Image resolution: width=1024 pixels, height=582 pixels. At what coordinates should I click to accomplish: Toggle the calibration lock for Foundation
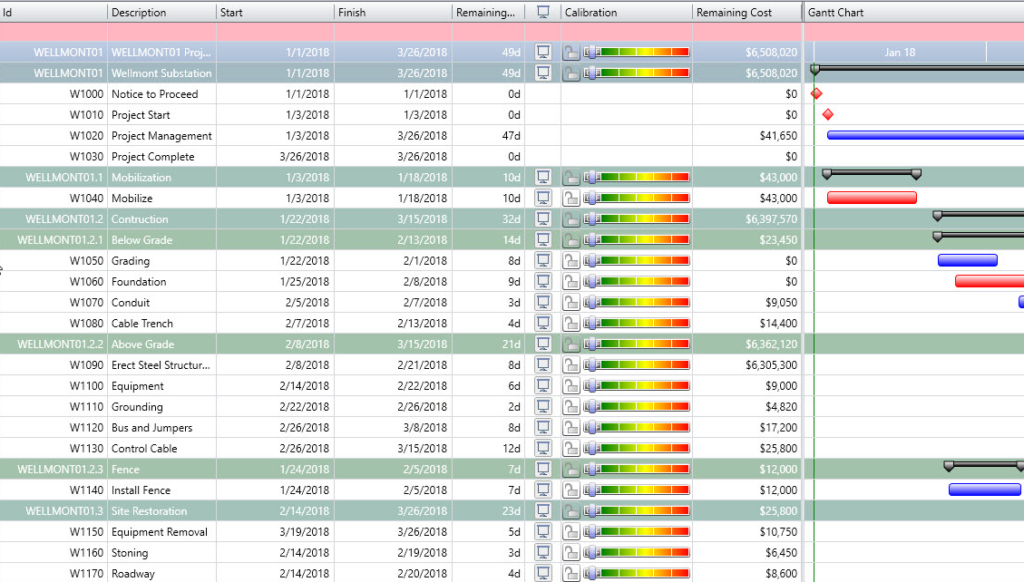tap(571, 282)
